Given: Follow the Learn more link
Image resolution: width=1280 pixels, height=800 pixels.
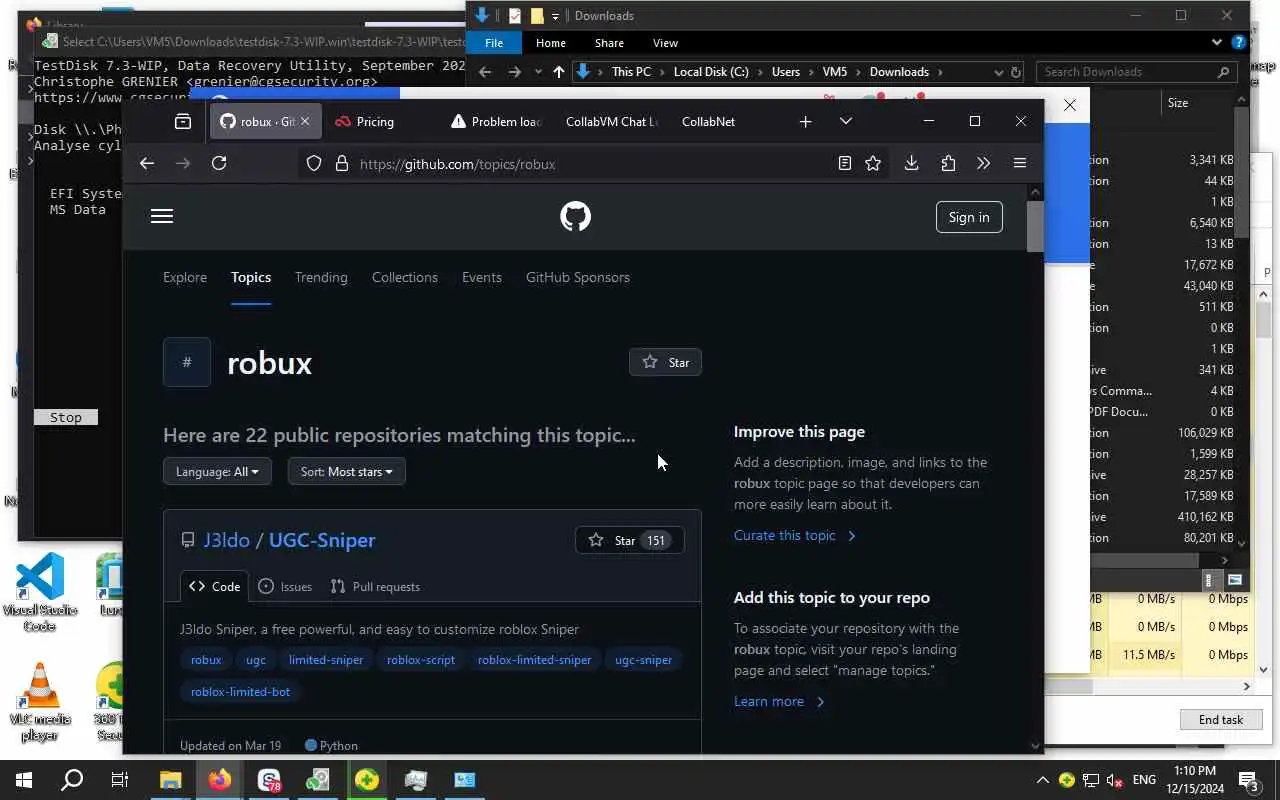Looking at the screenshot, I should point(779,701).
